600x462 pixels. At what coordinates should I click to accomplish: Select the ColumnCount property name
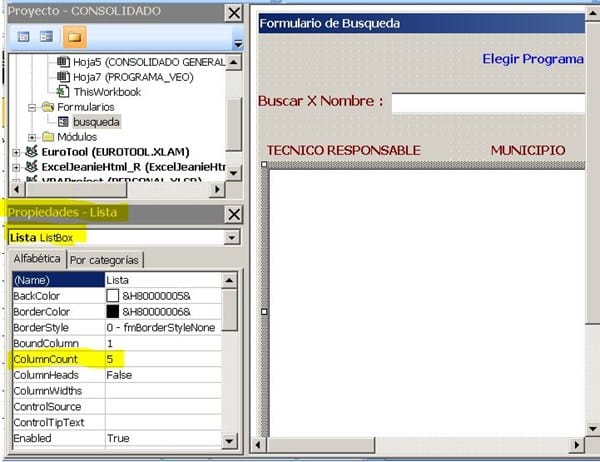pyautogui.click(x=46, y=359)
